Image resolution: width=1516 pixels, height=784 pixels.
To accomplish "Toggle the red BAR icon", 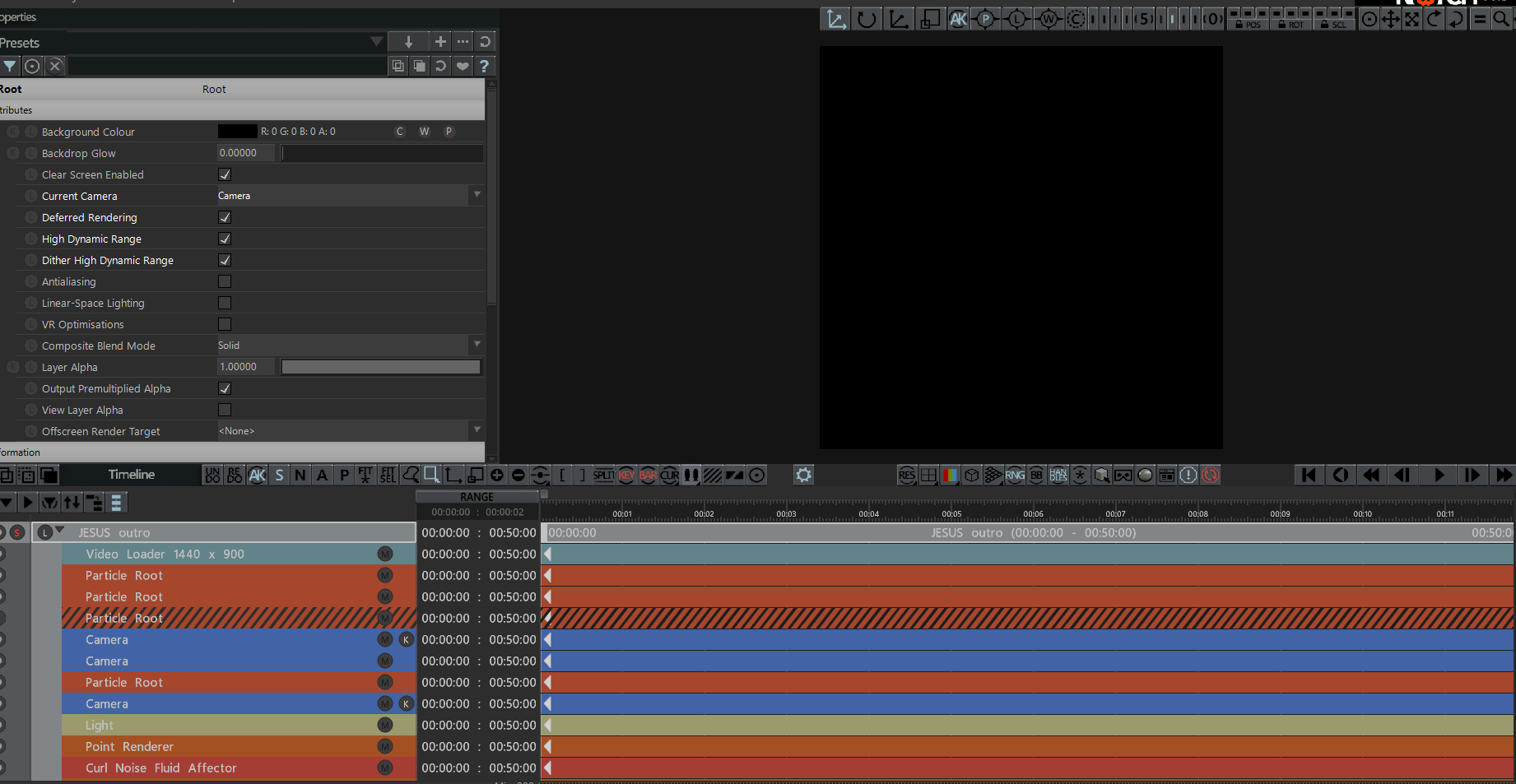I will 649,475.
